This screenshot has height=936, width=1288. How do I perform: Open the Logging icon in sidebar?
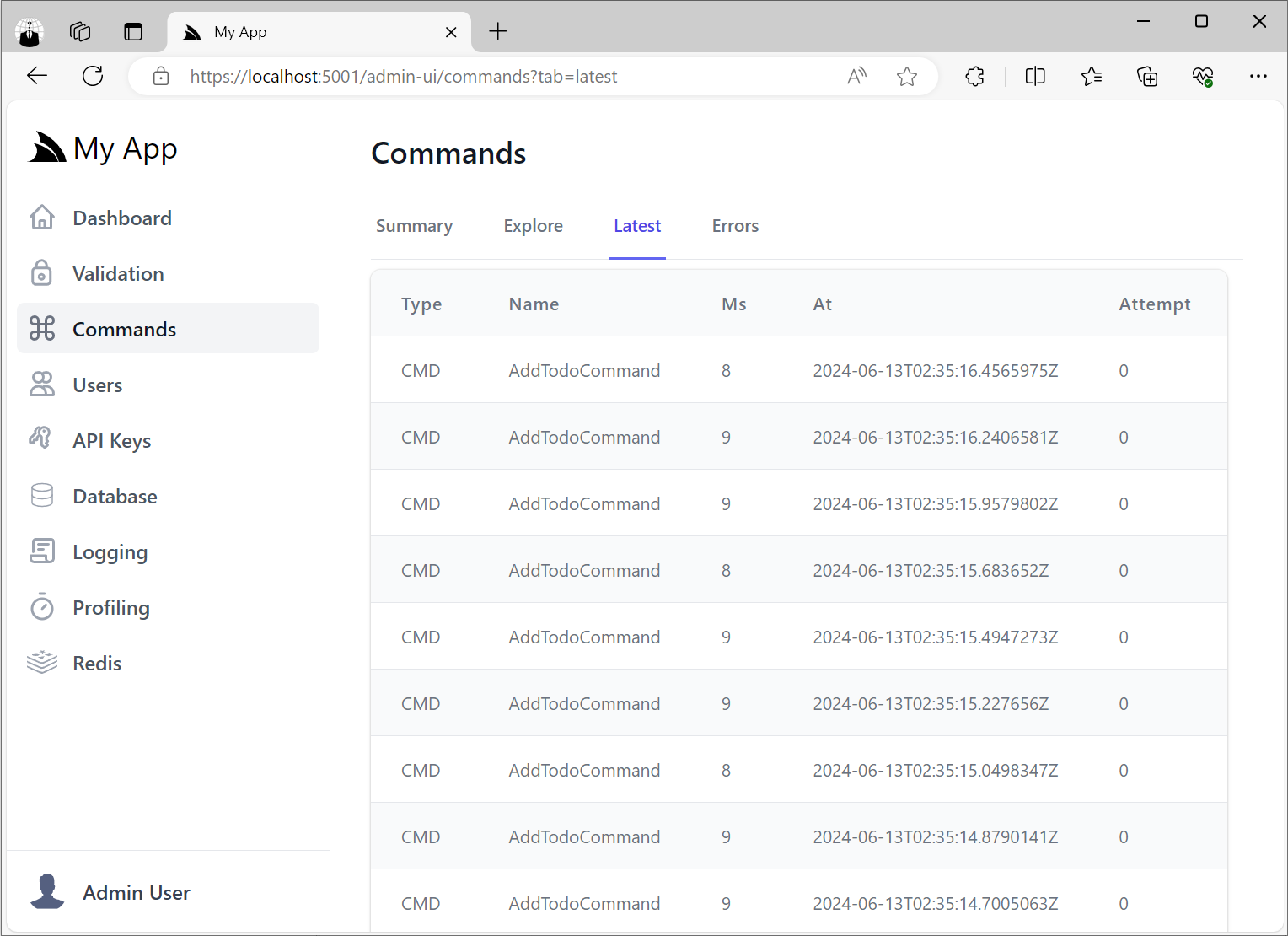click(42, 551)
